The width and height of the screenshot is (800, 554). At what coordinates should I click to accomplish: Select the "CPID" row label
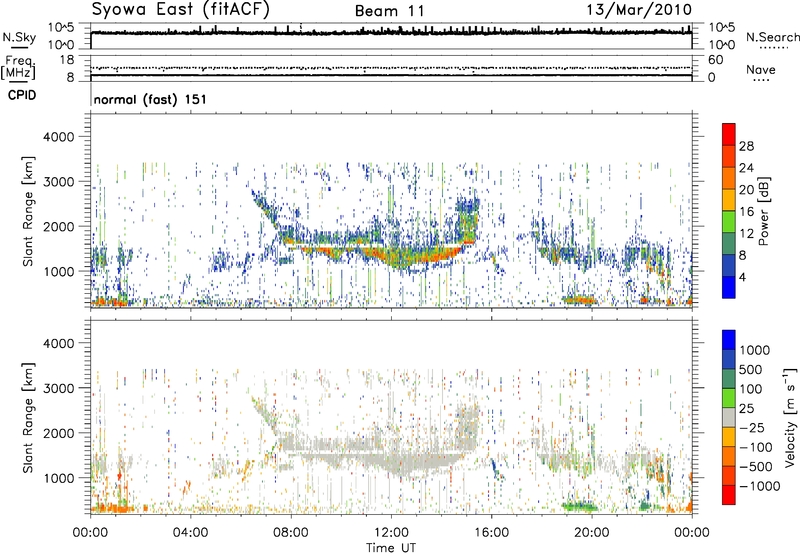point(22,95)
